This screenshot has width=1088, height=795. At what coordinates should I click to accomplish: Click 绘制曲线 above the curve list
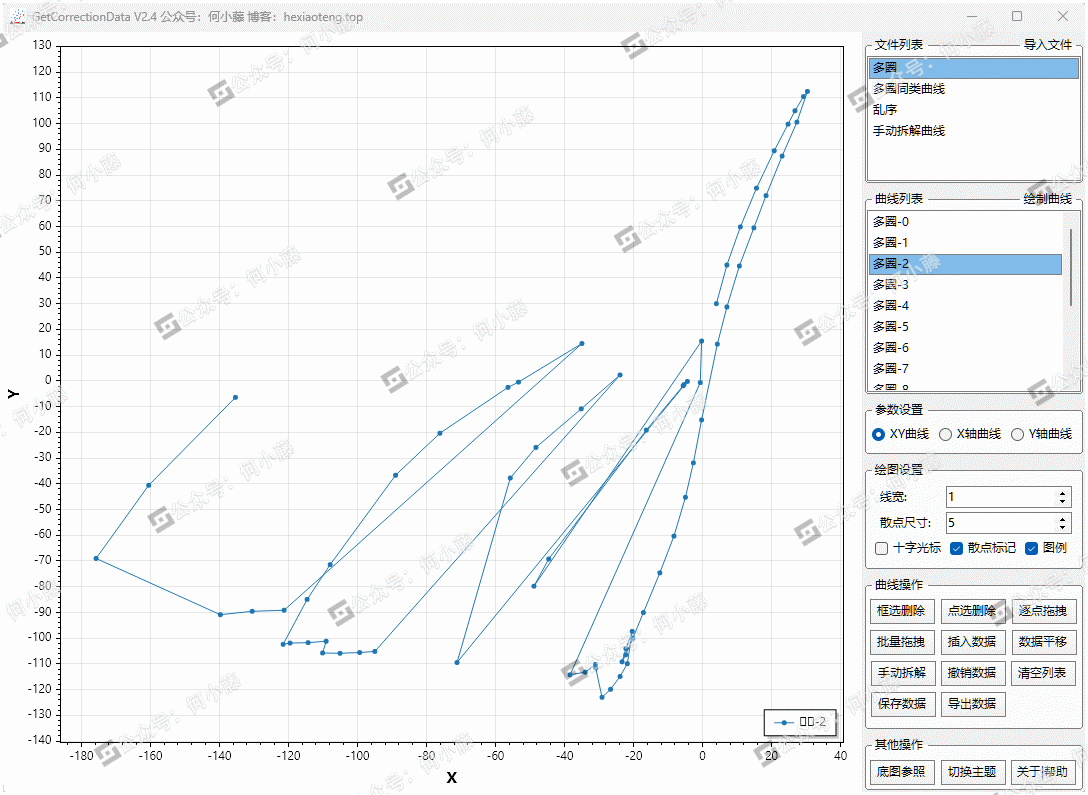(1047, 200)
